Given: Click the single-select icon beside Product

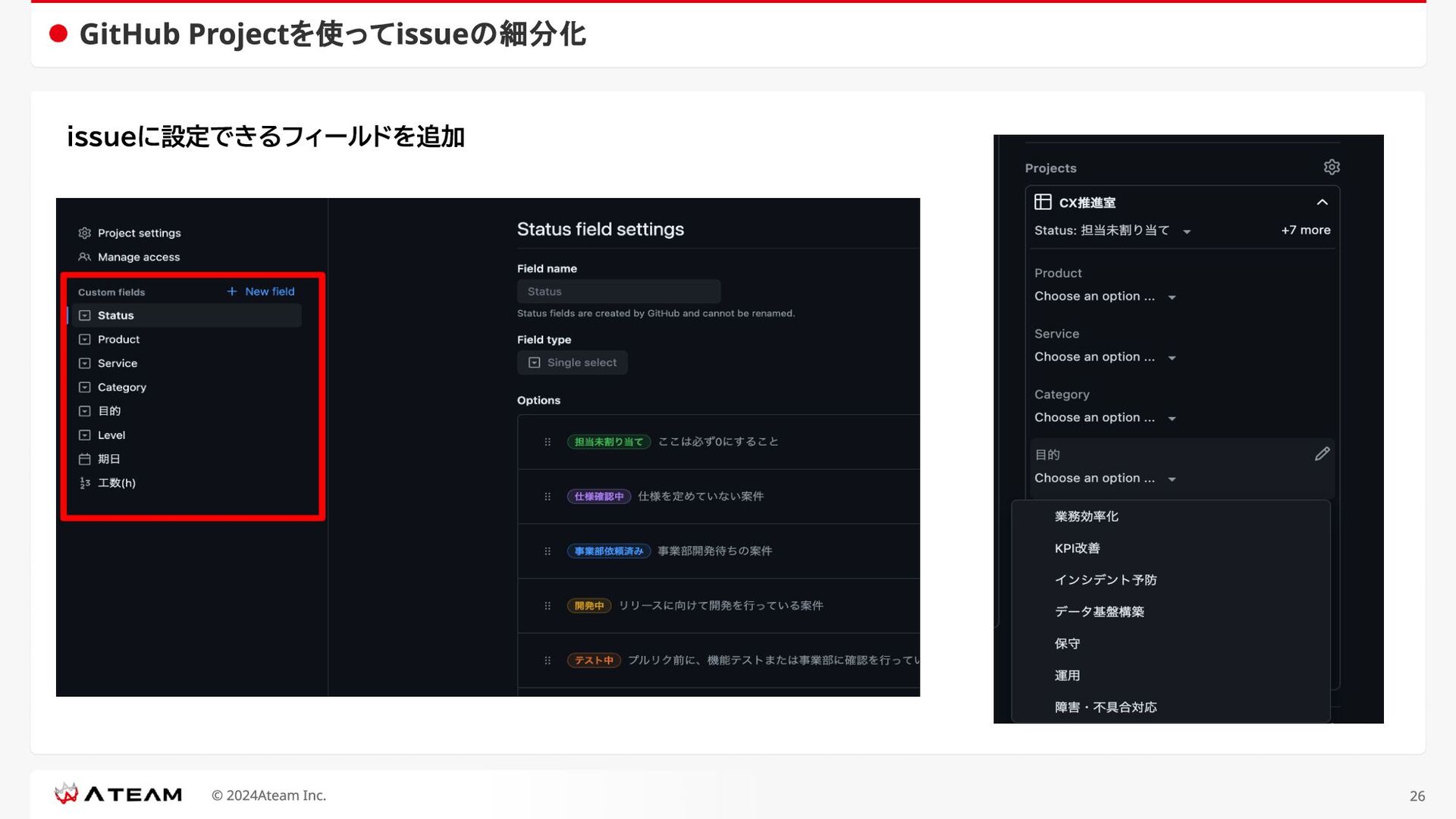Looking at the screenshot, I should (85, 340).
